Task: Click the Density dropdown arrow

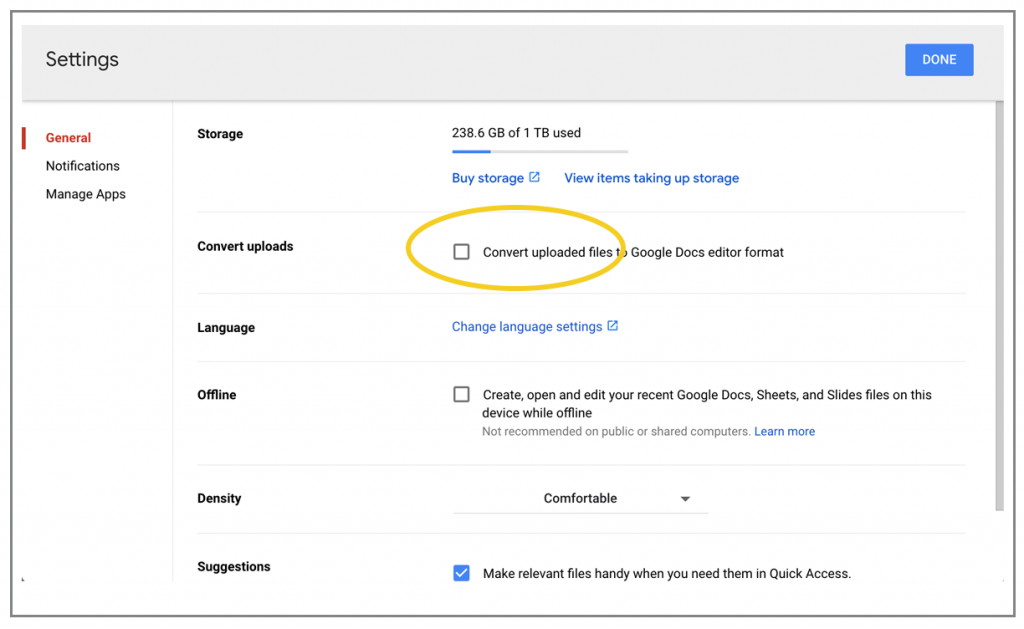Action: (685, 499)
